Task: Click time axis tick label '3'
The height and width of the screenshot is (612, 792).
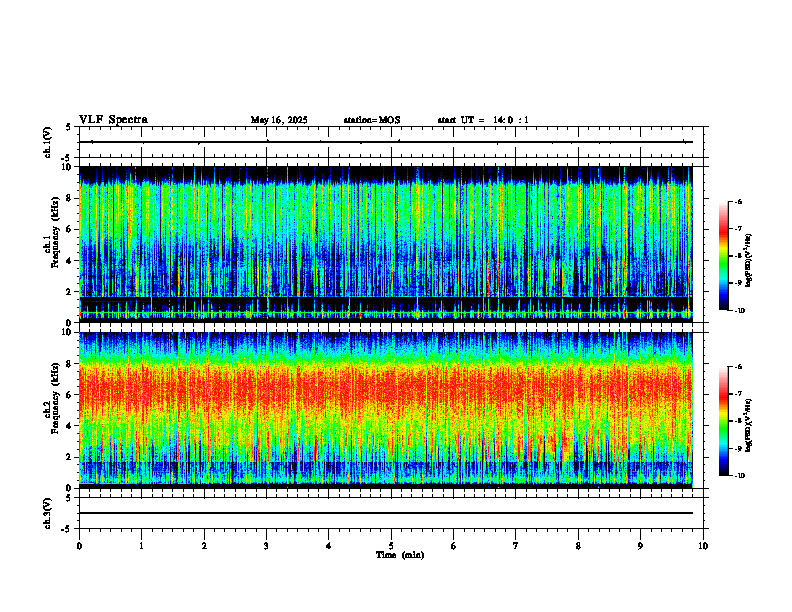Action: (x=266, y=546)
